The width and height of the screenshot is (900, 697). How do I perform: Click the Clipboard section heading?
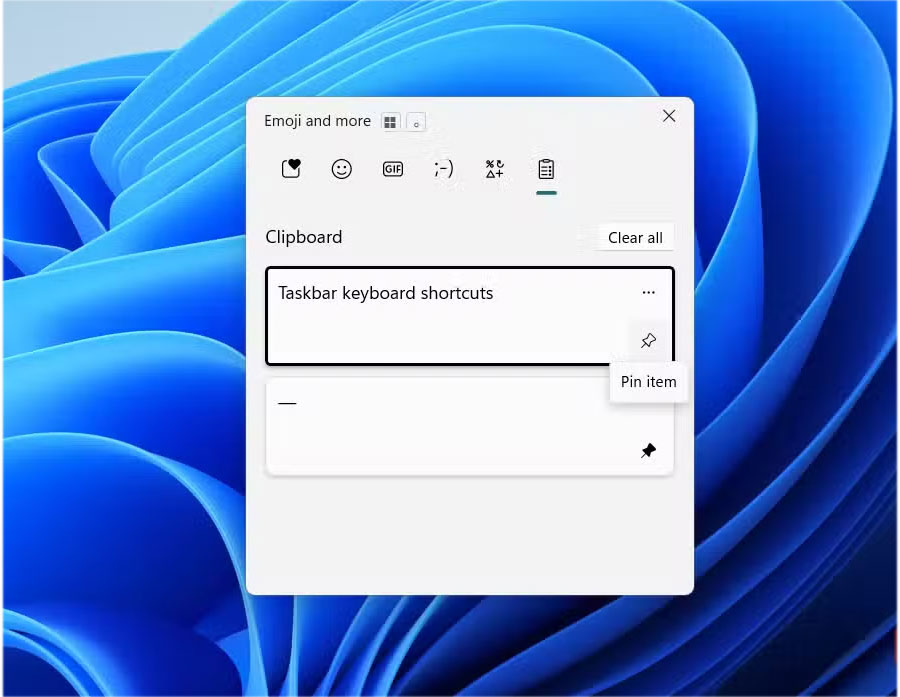click(x=304, y=237)
